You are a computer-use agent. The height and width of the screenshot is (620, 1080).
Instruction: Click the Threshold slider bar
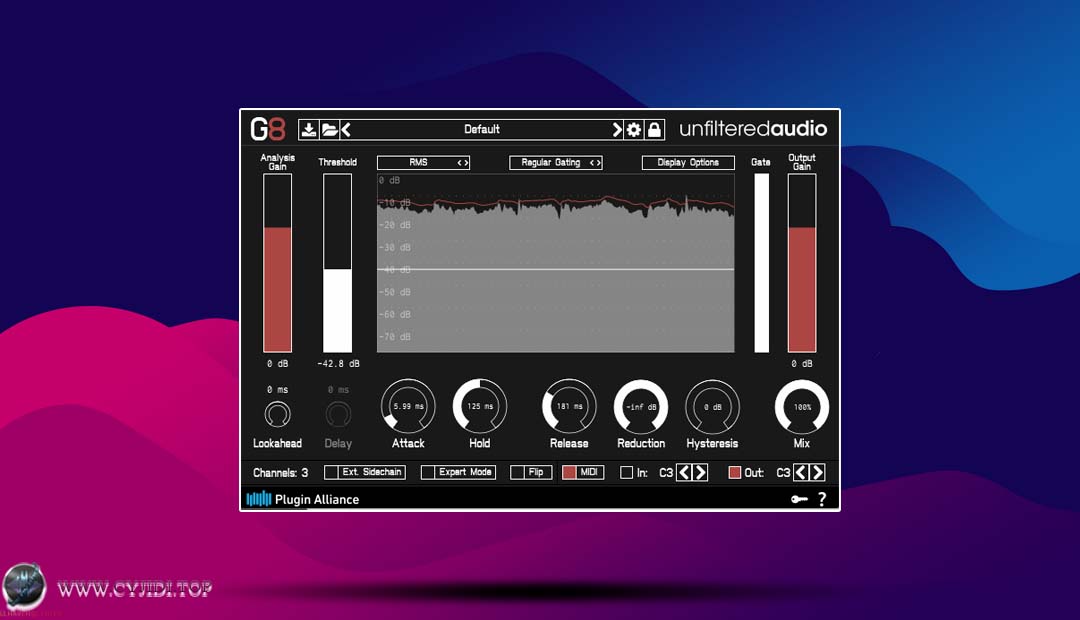click(x=338, y=263)
